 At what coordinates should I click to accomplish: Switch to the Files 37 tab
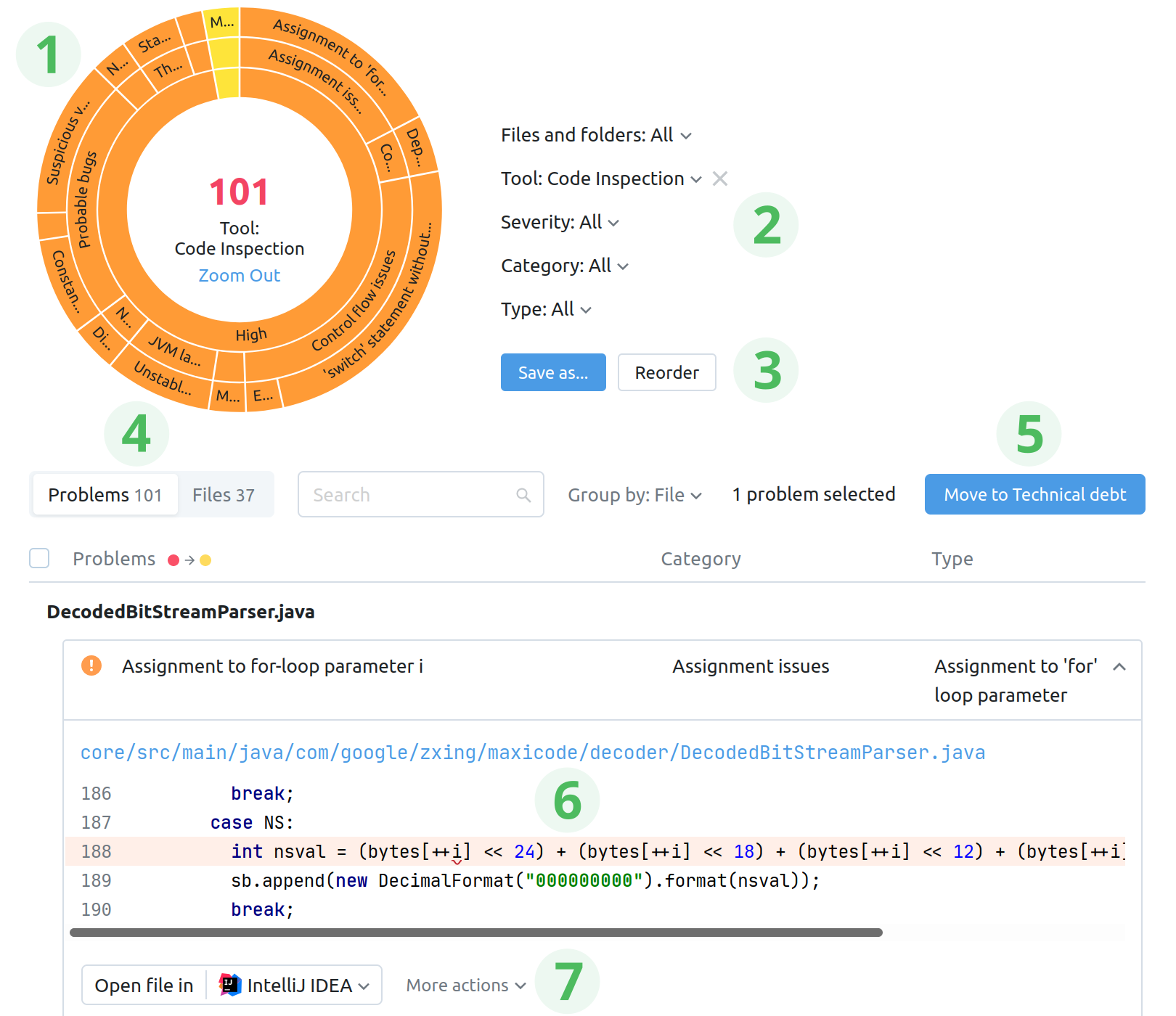point(224,495)
